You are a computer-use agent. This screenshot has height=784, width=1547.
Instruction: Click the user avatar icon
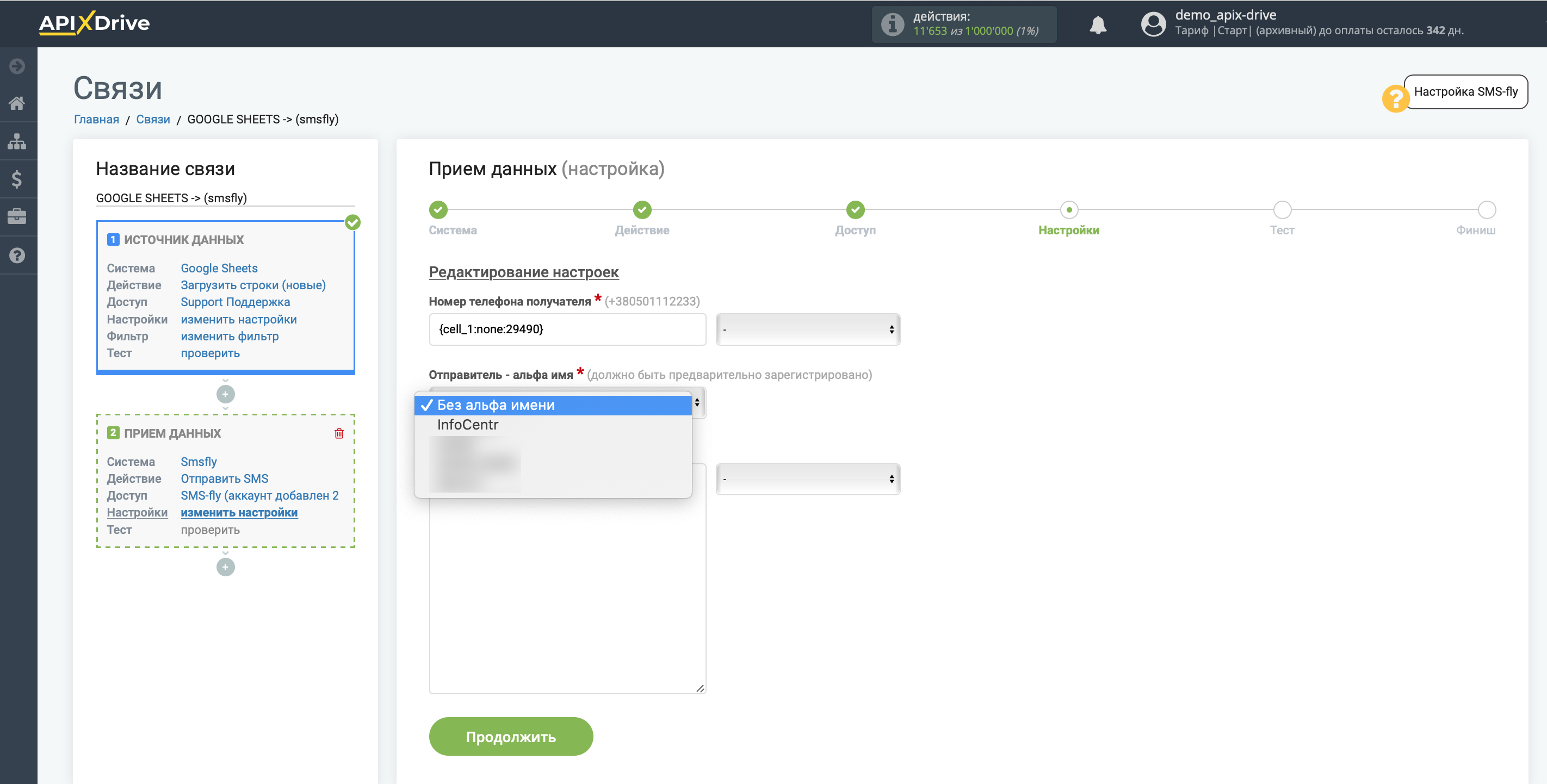[1153, 24]
